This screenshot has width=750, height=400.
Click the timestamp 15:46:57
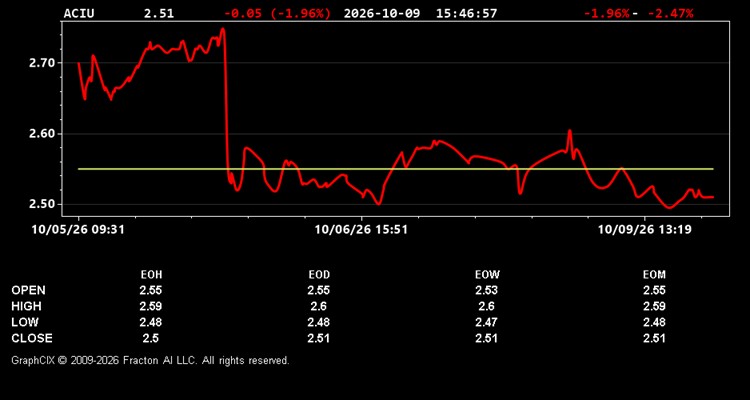466,13
